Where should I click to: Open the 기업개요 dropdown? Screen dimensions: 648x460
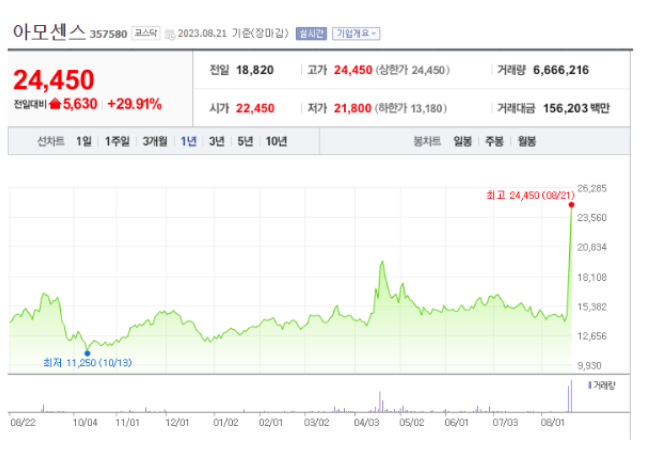356,33
